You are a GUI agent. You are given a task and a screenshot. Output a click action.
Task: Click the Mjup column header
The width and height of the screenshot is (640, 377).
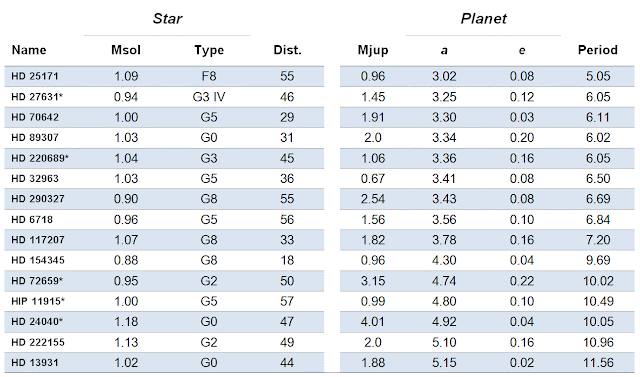[x=373, y=50]
